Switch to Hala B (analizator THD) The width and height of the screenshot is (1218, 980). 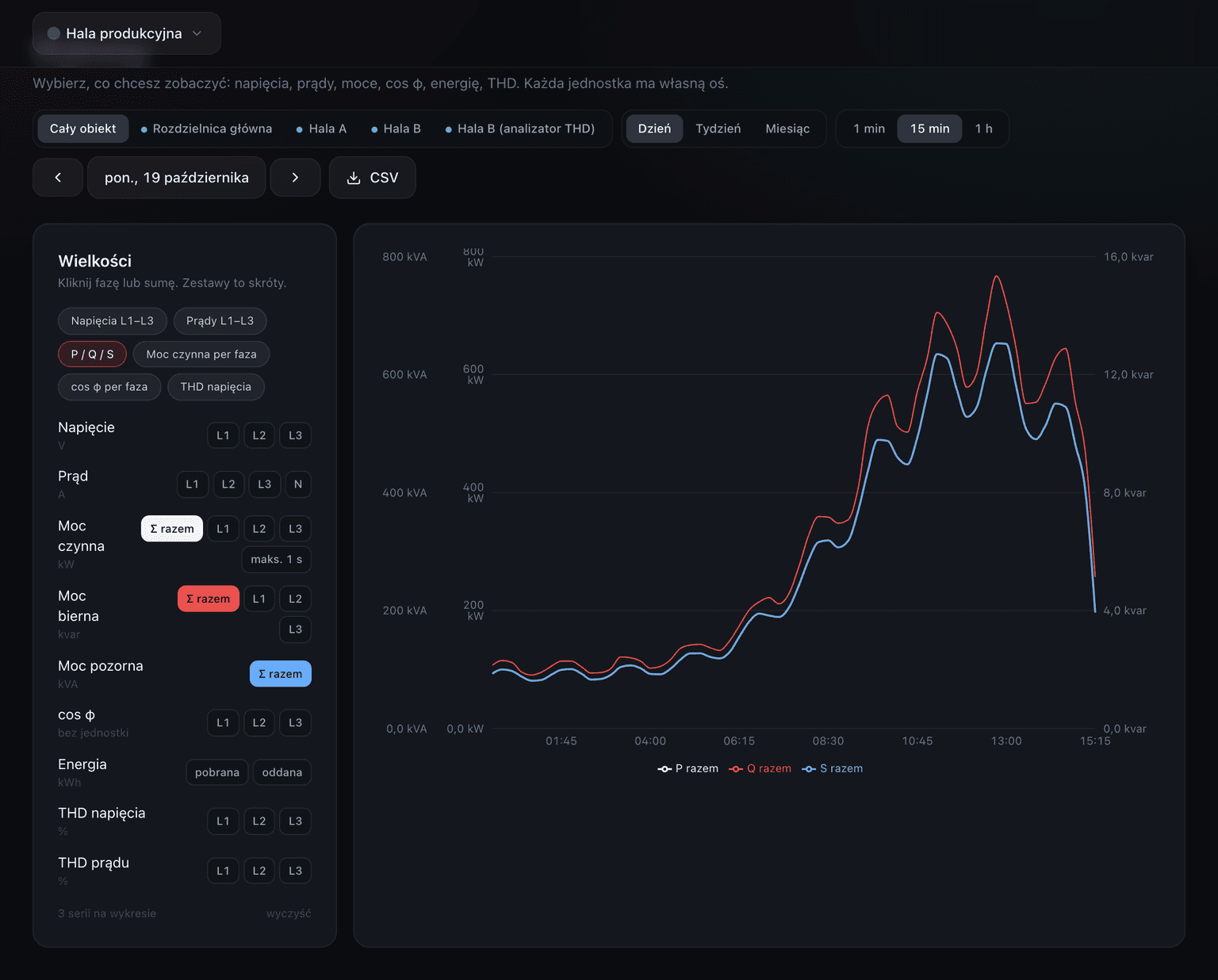tap(520, 128)
